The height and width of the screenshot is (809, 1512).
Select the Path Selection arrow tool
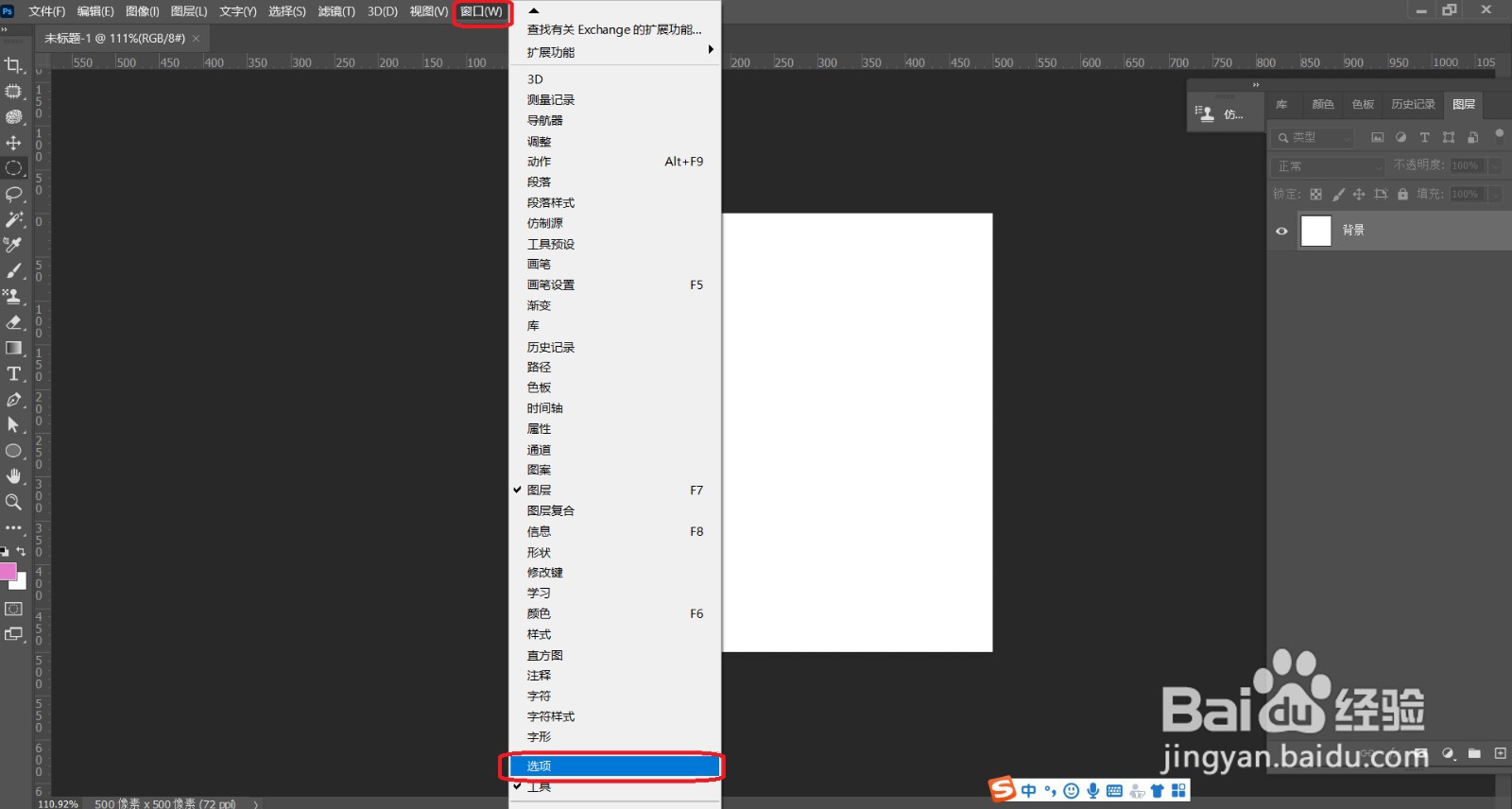[x=13, y=424]
